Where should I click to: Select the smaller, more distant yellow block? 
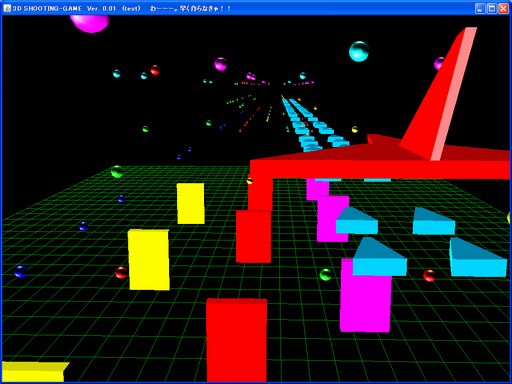[191, 203]
